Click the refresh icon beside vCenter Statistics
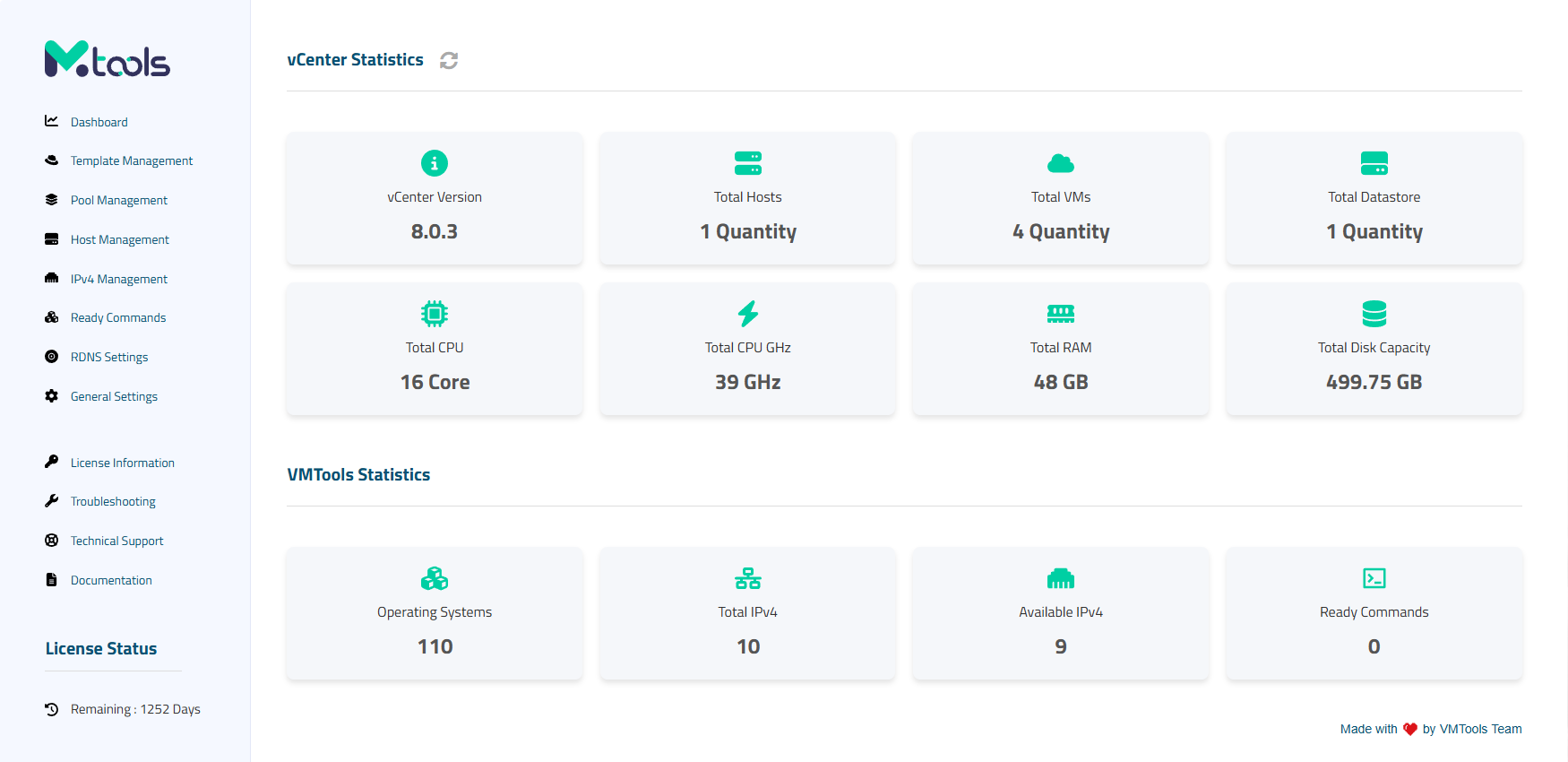The image size is (1568, 762). pos(449,60)
